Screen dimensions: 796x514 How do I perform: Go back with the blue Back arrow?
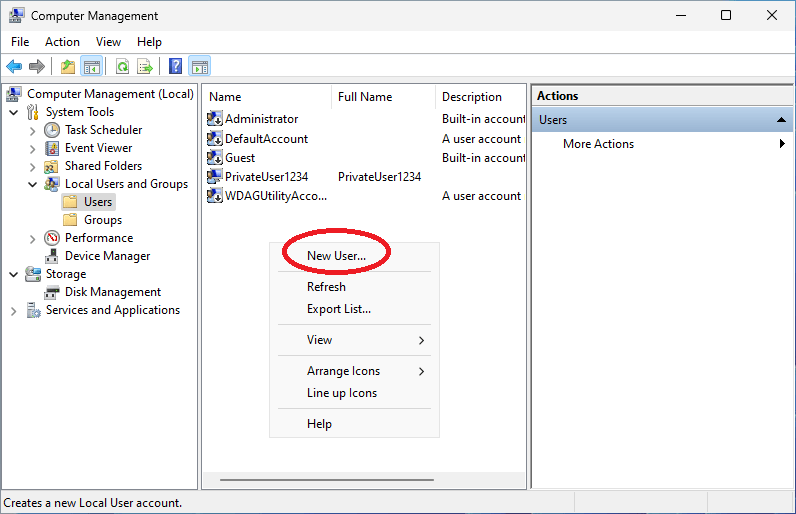(14, 66)
